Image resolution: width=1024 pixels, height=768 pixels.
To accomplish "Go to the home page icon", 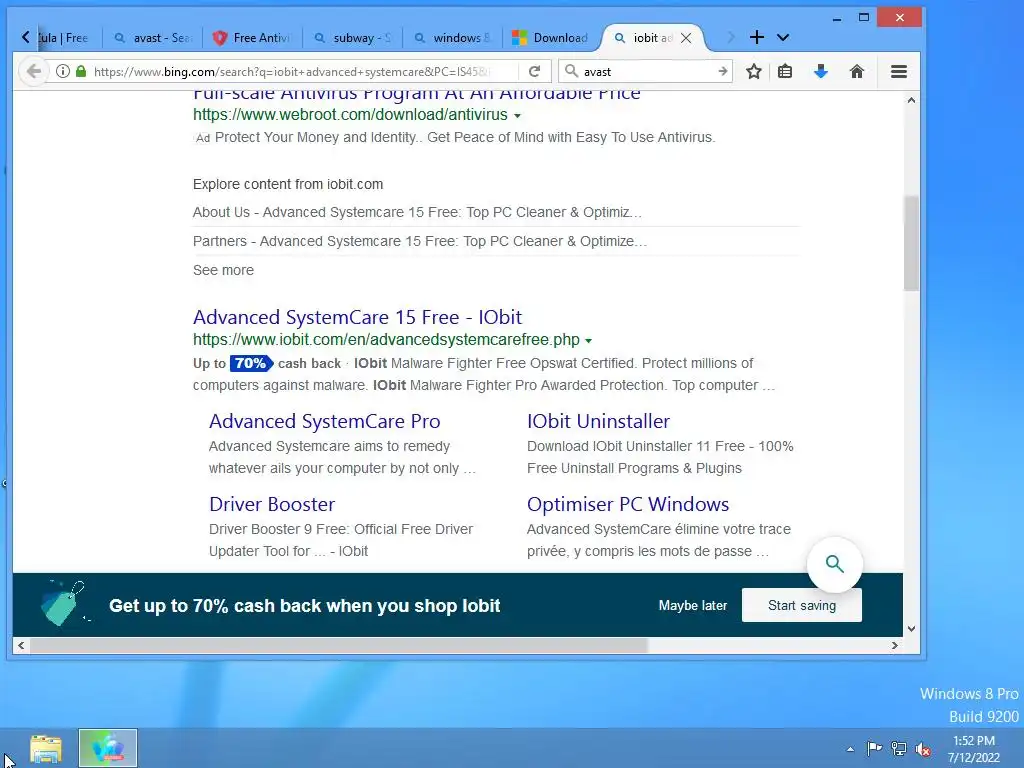I will click(857, 71).
